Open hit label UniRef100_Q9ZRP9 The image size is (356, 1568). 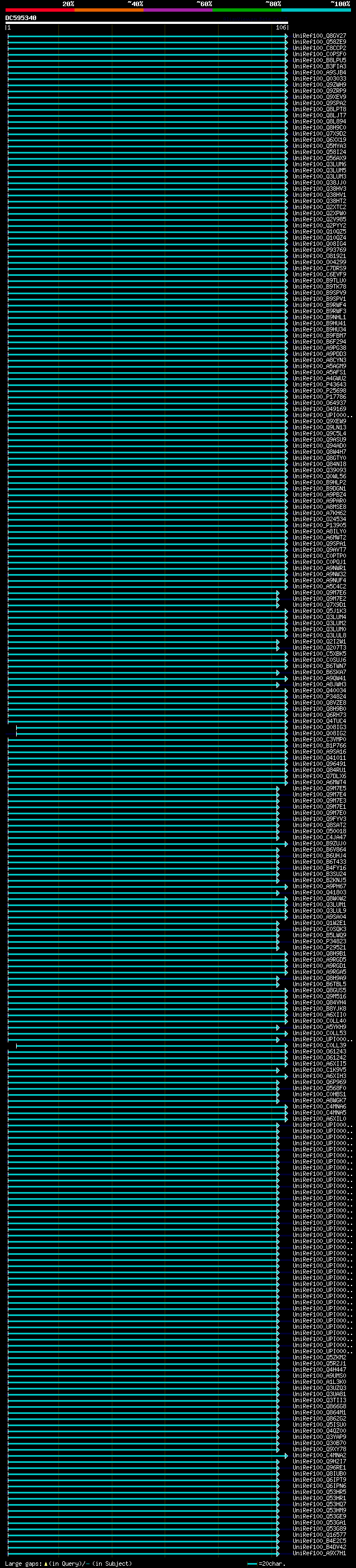319,91
